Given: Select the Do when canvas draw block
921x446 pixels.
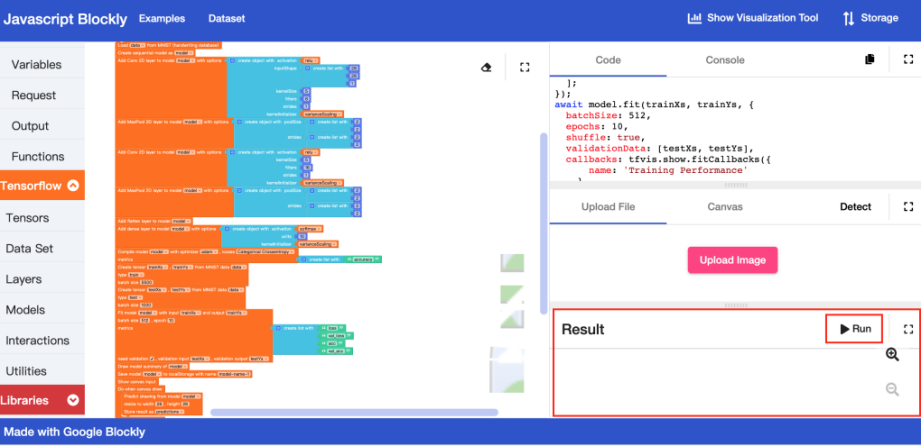Looking at the screenshot, I should pos(140,389).
